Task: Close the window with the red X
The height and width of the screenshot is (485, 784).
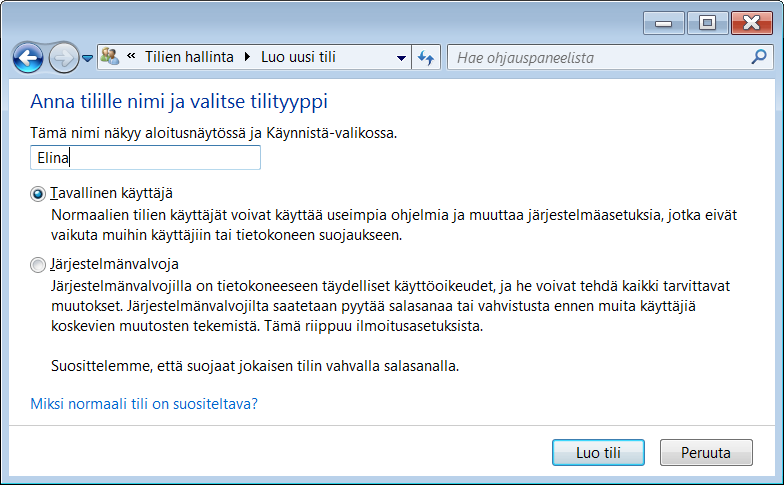Action: 752,23
